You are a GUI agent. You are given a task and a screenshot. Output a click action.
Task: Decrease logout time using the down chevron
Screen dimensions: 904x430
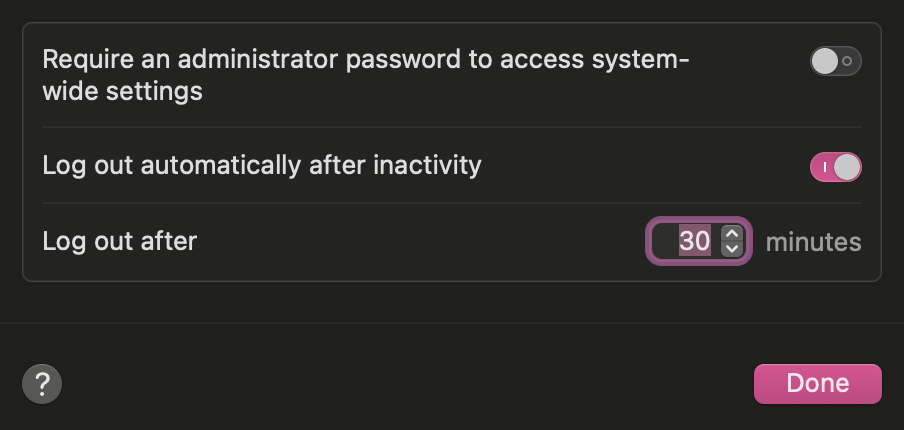[x=733, y=249]
